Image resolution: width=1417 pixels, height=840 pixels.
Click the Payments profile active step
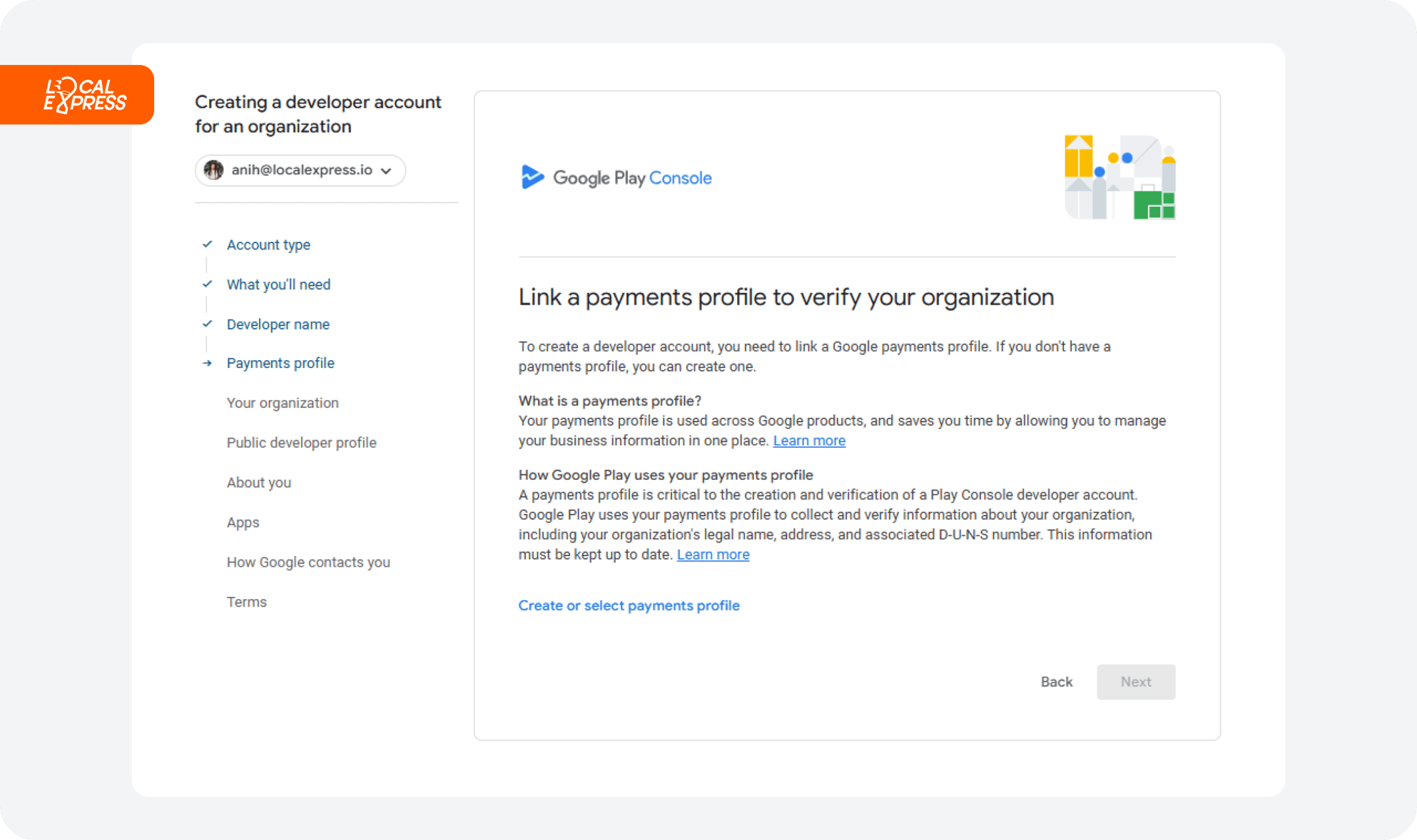point(280,363)
